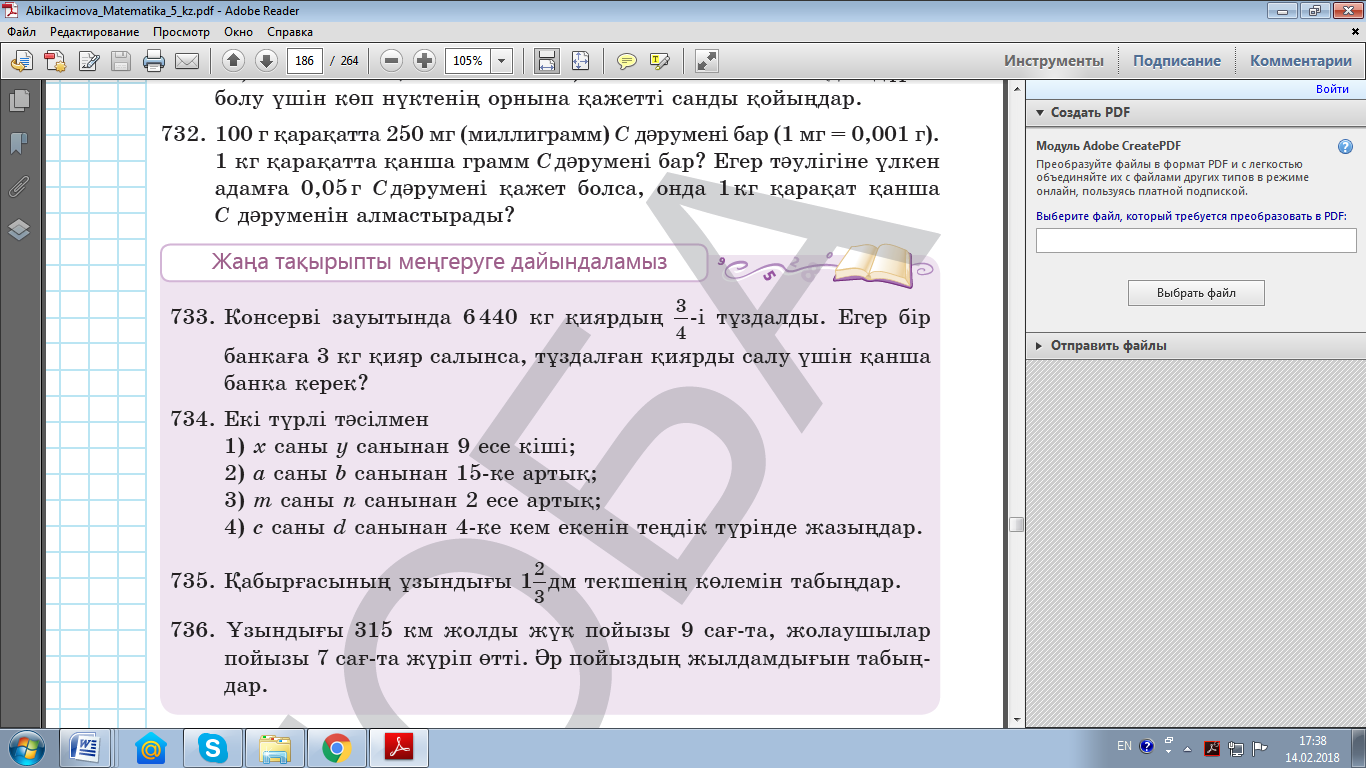Go to the previous page arrow
Screen dimensions: 1366x768
click(x=234, y=61)
